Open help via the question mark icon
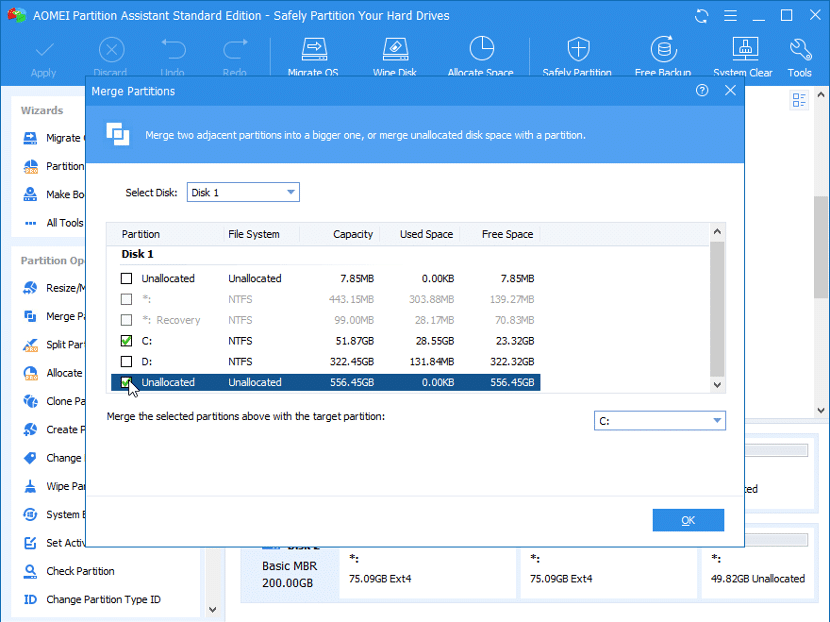This screenshot has width=830, height=622. click(x=701, y=90)
